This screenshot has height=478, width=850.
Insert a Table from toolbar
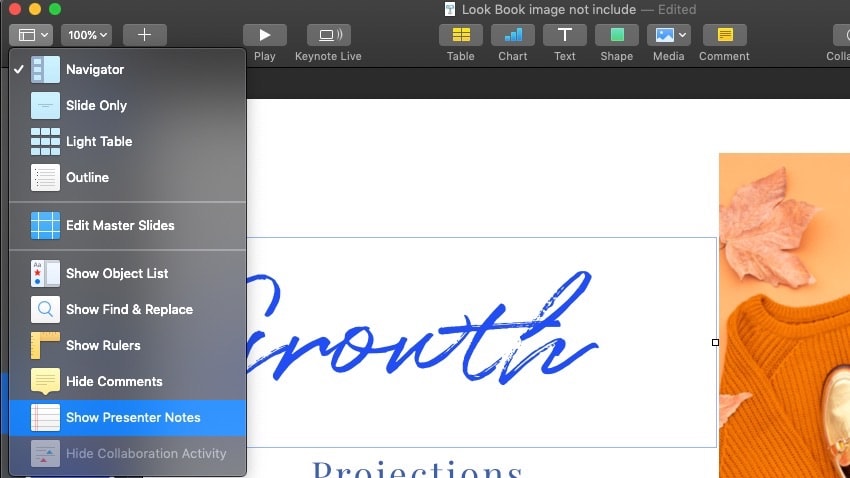[461, 35]
